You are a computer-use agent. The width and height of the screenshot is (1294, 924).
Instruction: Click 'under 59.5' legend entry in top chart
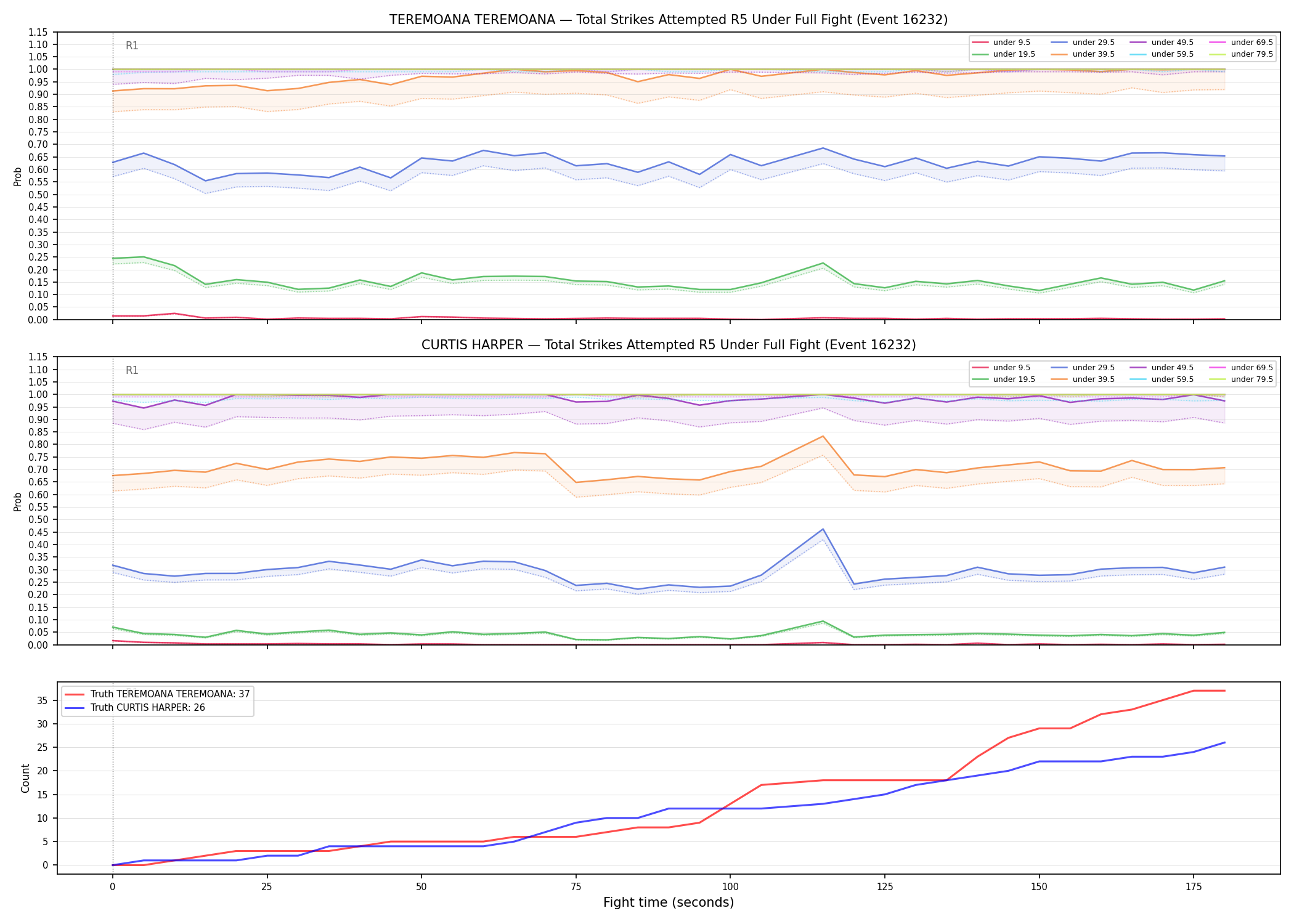(x=1162, y=54)
